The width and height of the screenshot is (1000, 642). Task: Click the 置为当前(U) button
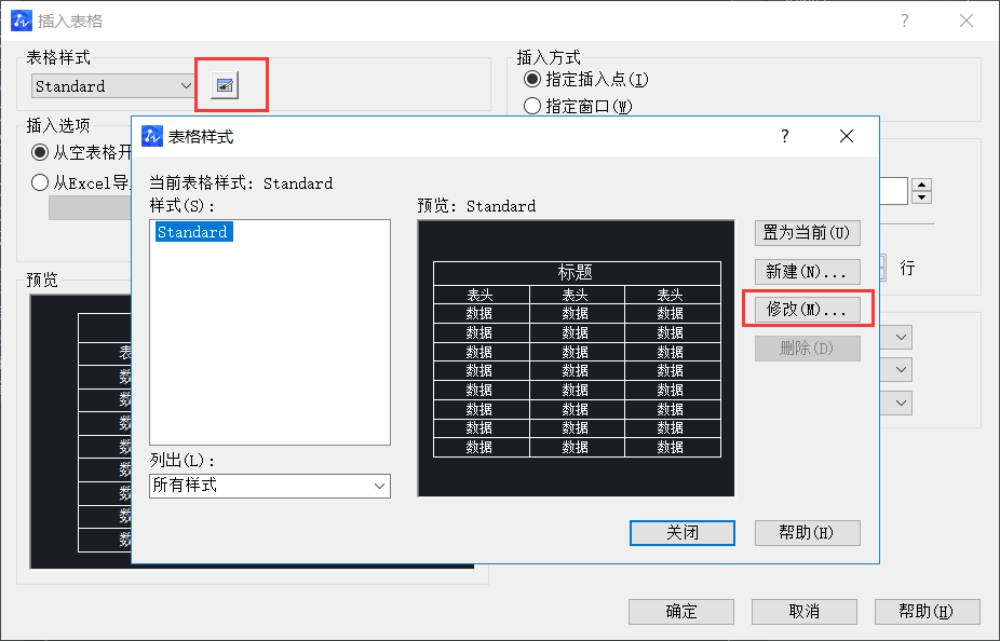(x=807, y=233)
